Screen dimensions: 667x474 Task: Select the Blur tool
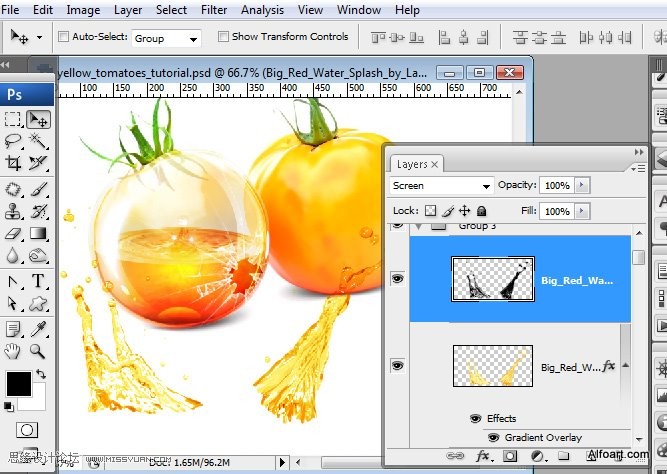coord(13,255)
